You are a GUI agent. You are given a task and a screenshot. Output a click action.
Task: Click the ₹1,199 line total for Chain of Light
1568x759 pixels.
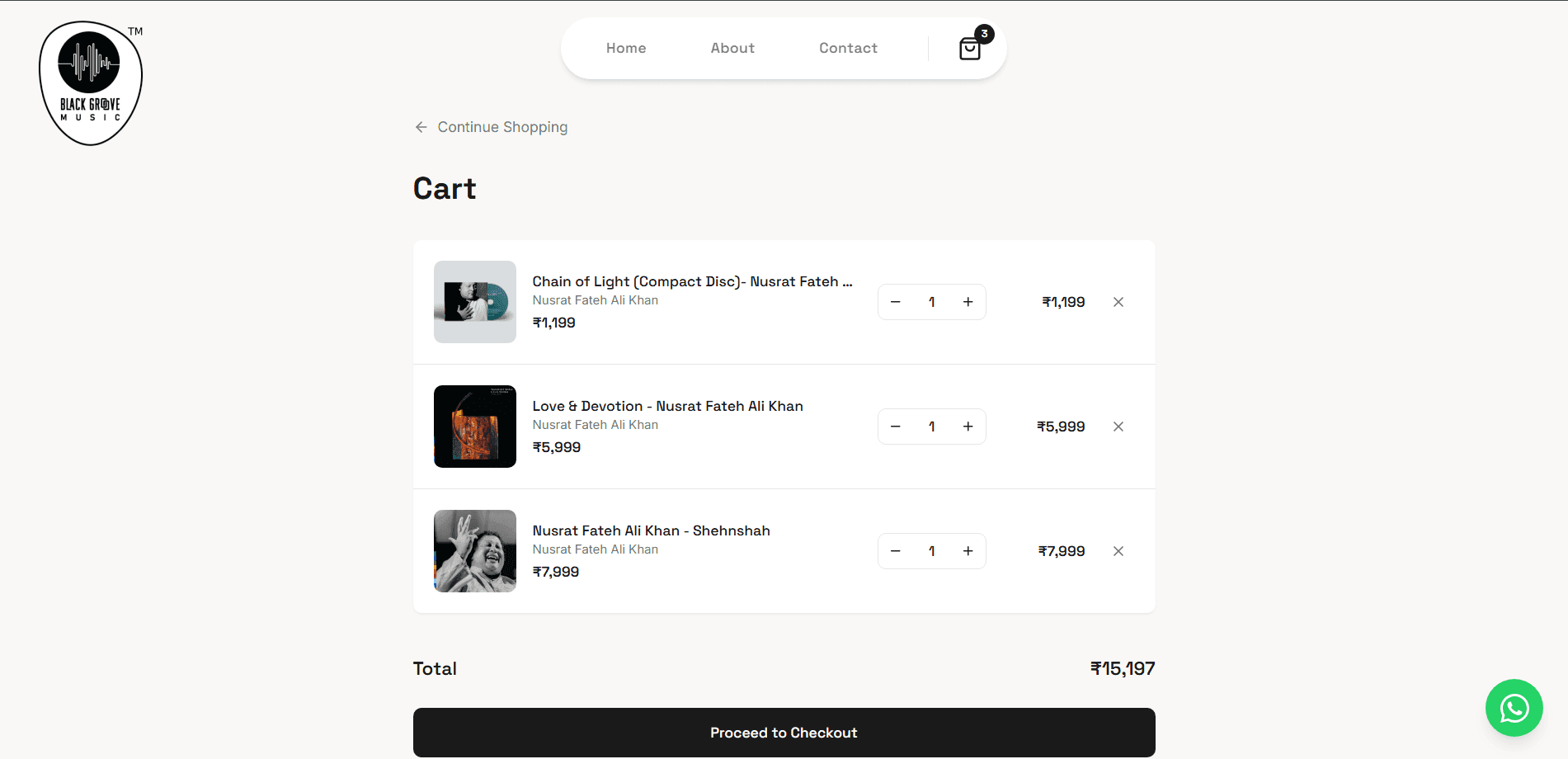(x=1063, y=302)
